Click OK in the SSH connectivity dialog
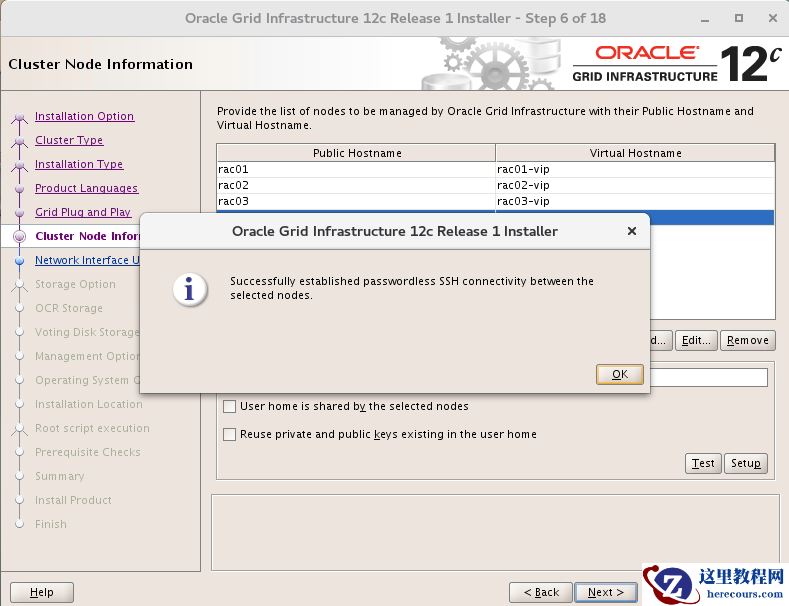Image resolution: width=789 pixels, height=606 pixels. coord(619,374)
